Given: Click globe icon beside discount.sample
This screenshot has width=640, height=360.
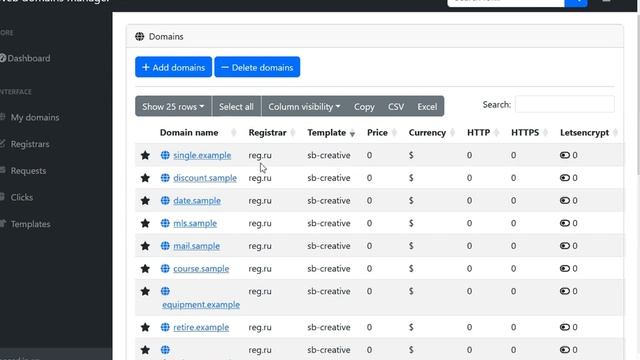Looking at the screenshot, I should 165,178.
